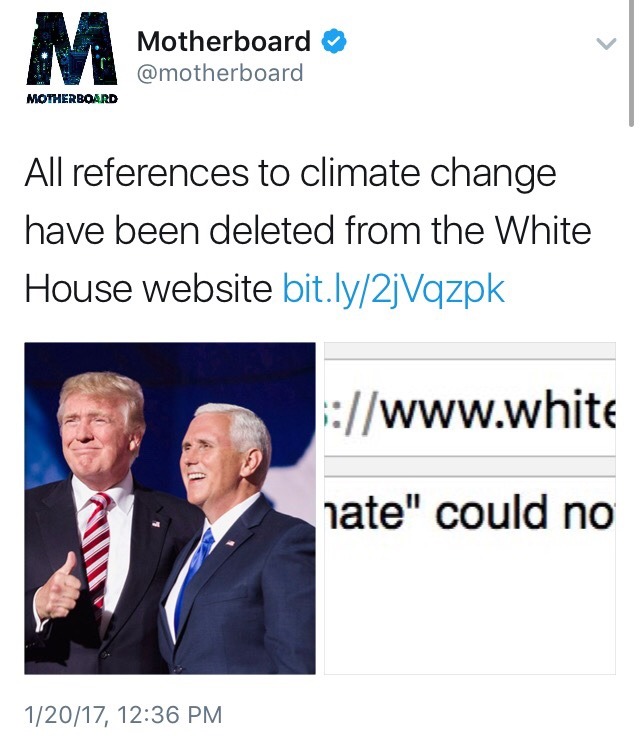This screenshot has height=739, width=640.
Task: Follow the bit.ly/2jVqzpk link
Action: (x=394, y=288)
